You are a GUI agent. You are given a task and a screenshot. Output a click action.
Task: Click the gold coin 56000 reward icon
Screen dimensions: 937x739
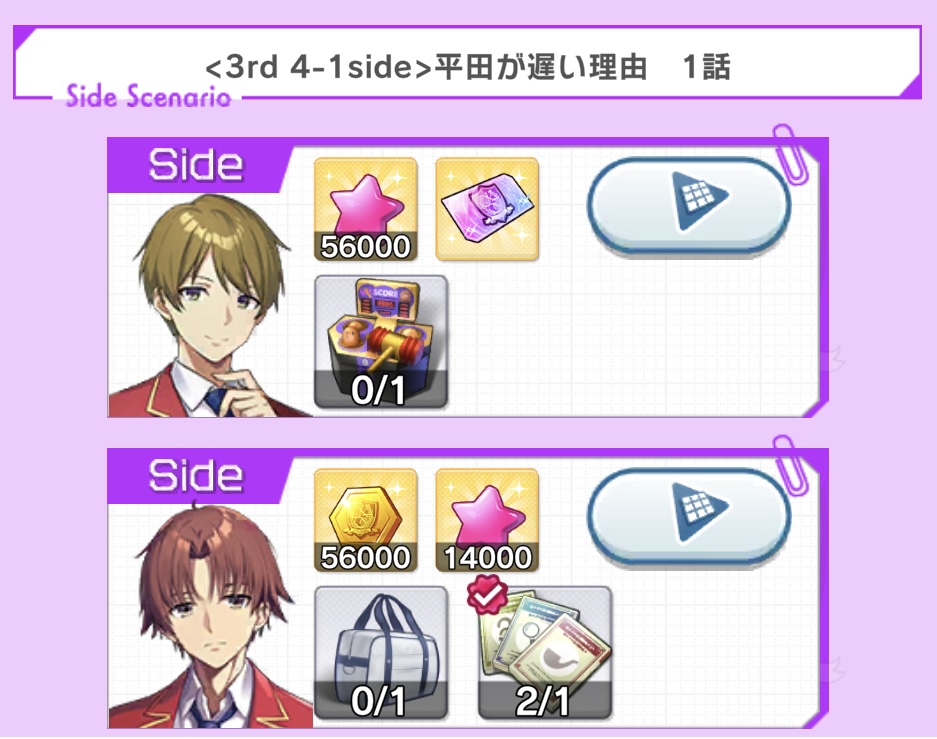point(366,520)
